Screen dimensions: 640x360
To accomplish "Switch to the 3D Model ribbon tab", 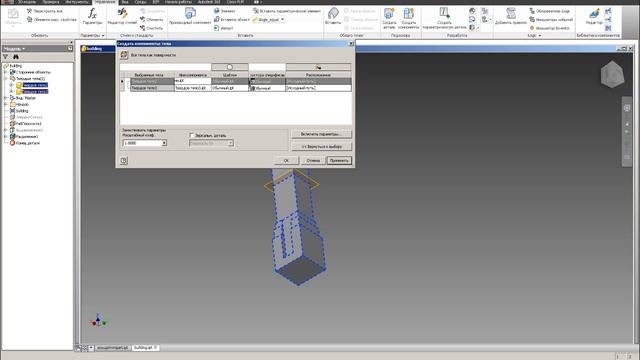I will pyautogui.click(x=27, y=2).
